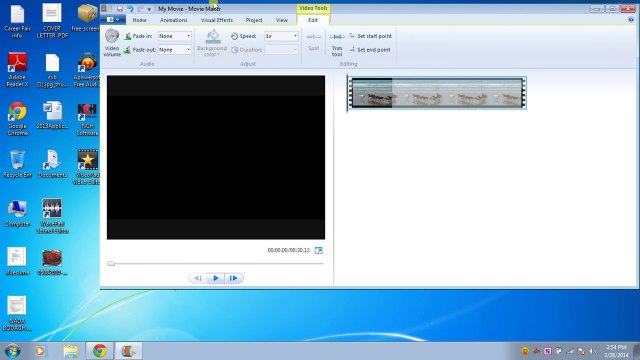Click the preview seek slider handle
The image size is (640, 360).
(x=111, y=264)
